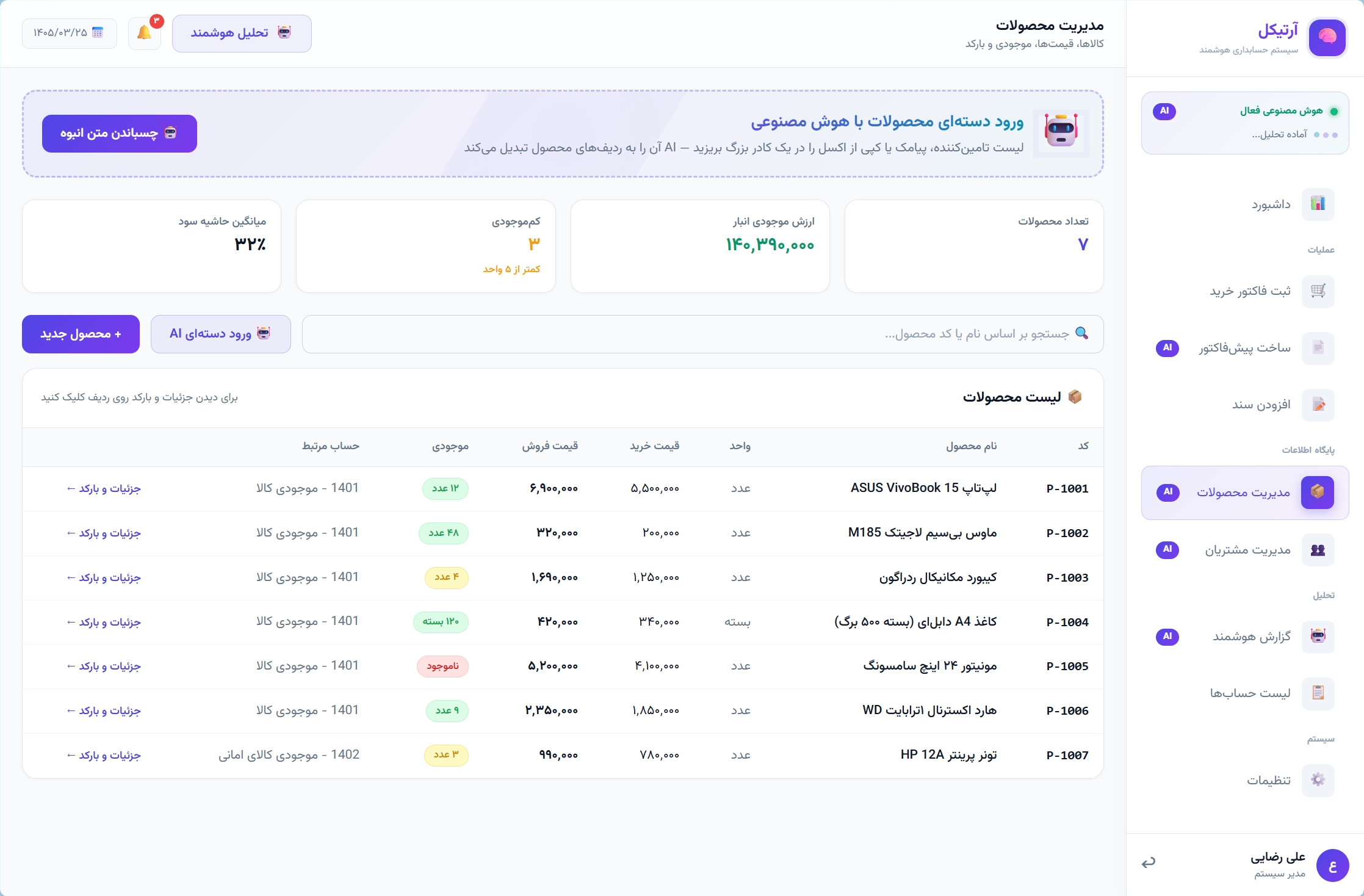The image size is (1364, 896).
Task: Click the purchase invoice cart icon
Action: (1318, 291)
